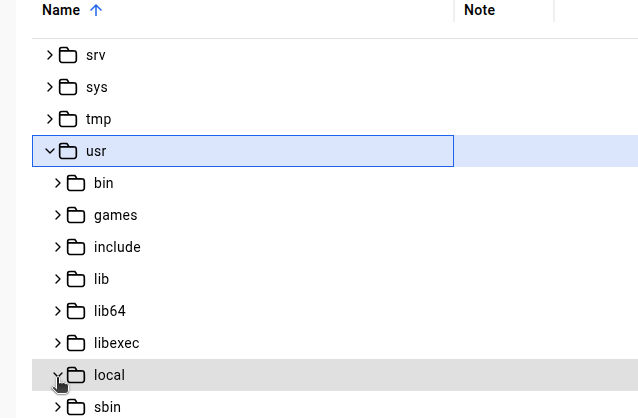Click the srv folder icon
The width and height of the screenshot is (638, 418).
point(68,55)
